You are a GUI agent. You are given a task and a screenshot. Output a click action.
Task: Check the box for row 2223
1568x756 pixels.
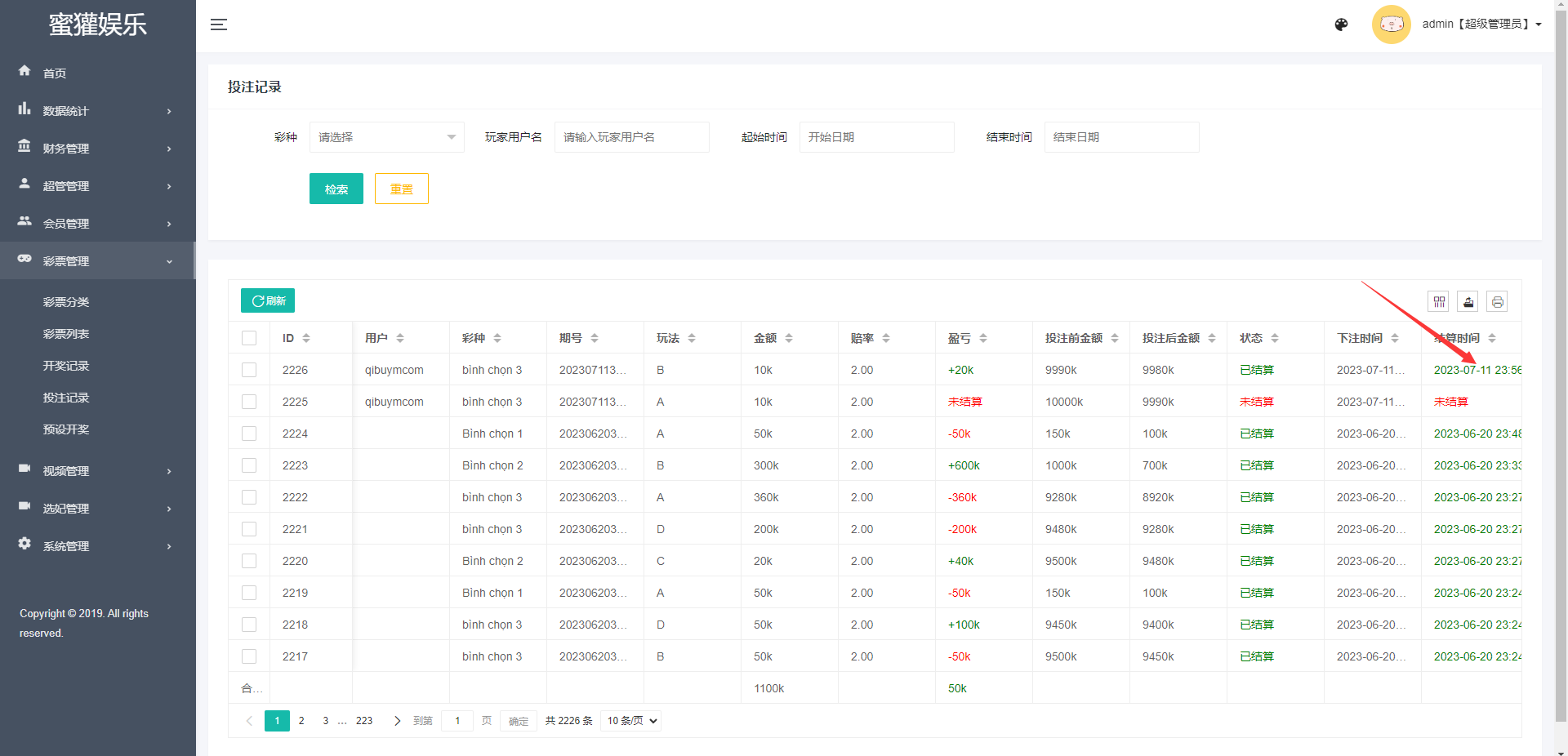(249, 465)
